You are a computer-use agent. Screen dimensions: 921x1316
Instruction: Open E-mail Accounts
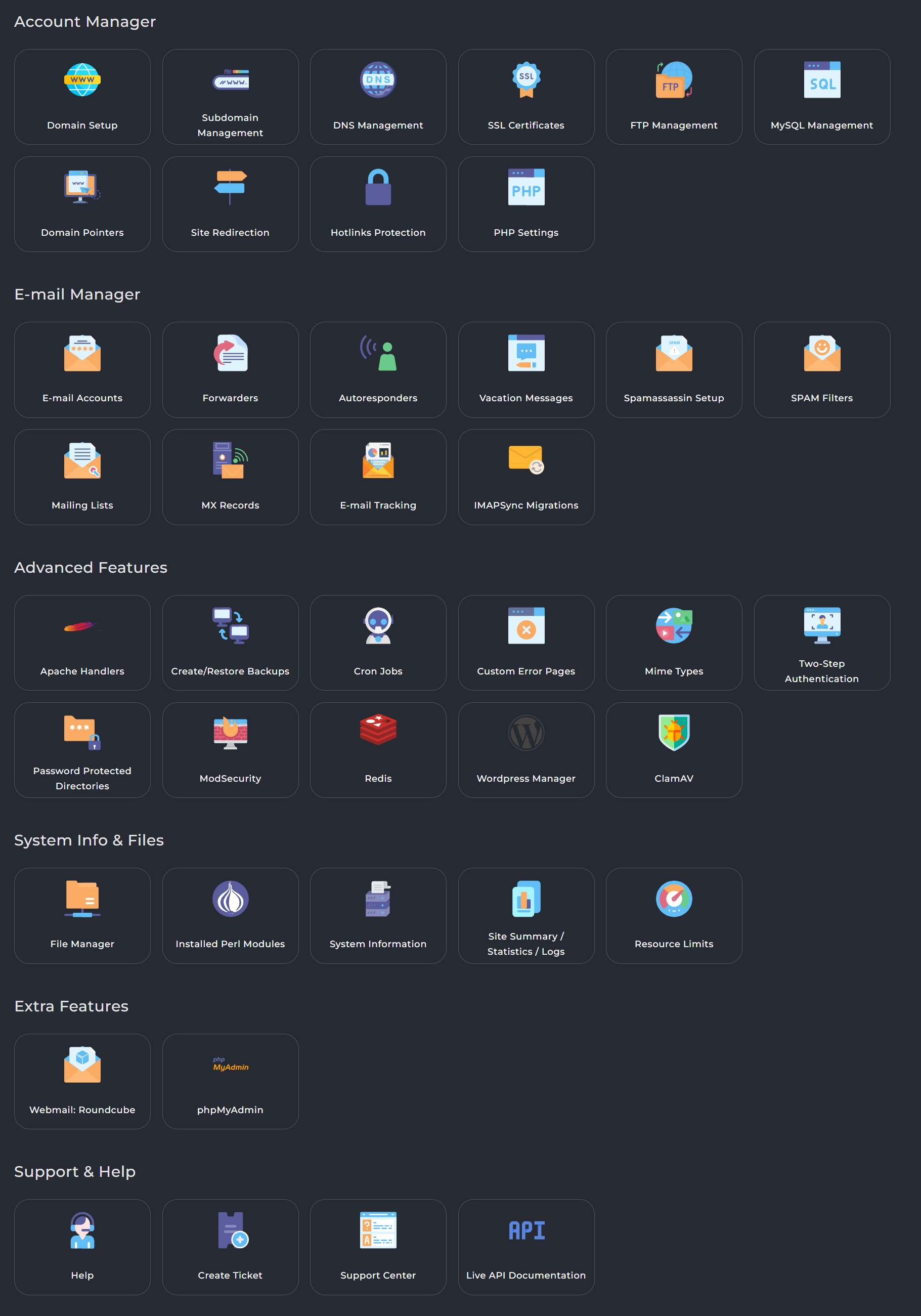(x=82, y=369)
